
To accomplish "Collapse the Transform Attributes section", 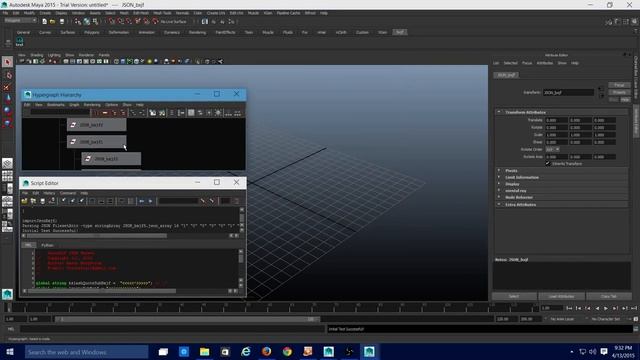I will (x=499, y=112).
